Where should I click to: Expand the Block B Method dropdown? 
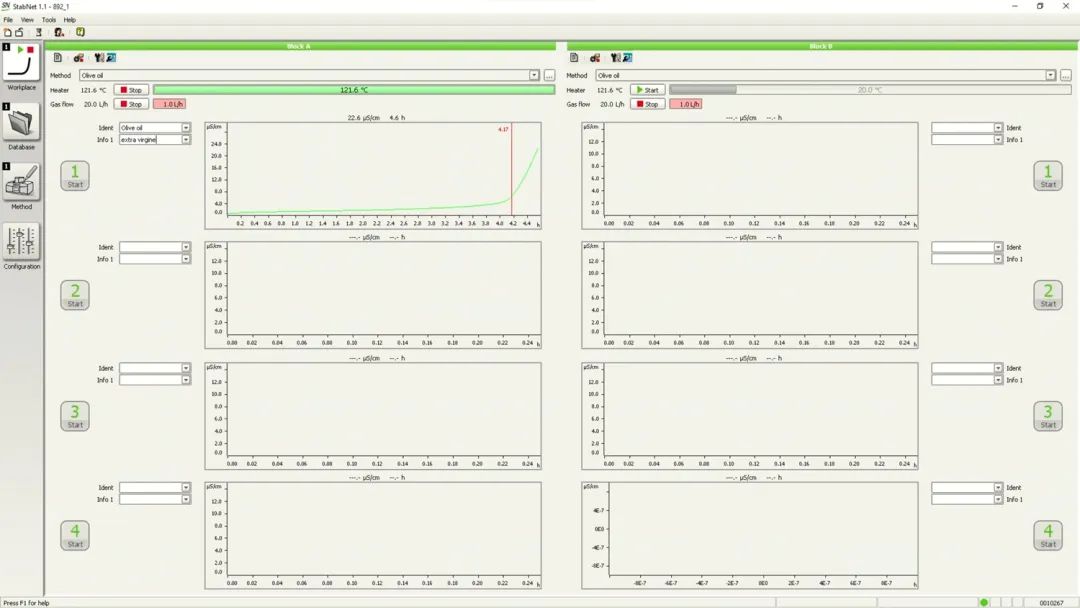(1050, 75)
